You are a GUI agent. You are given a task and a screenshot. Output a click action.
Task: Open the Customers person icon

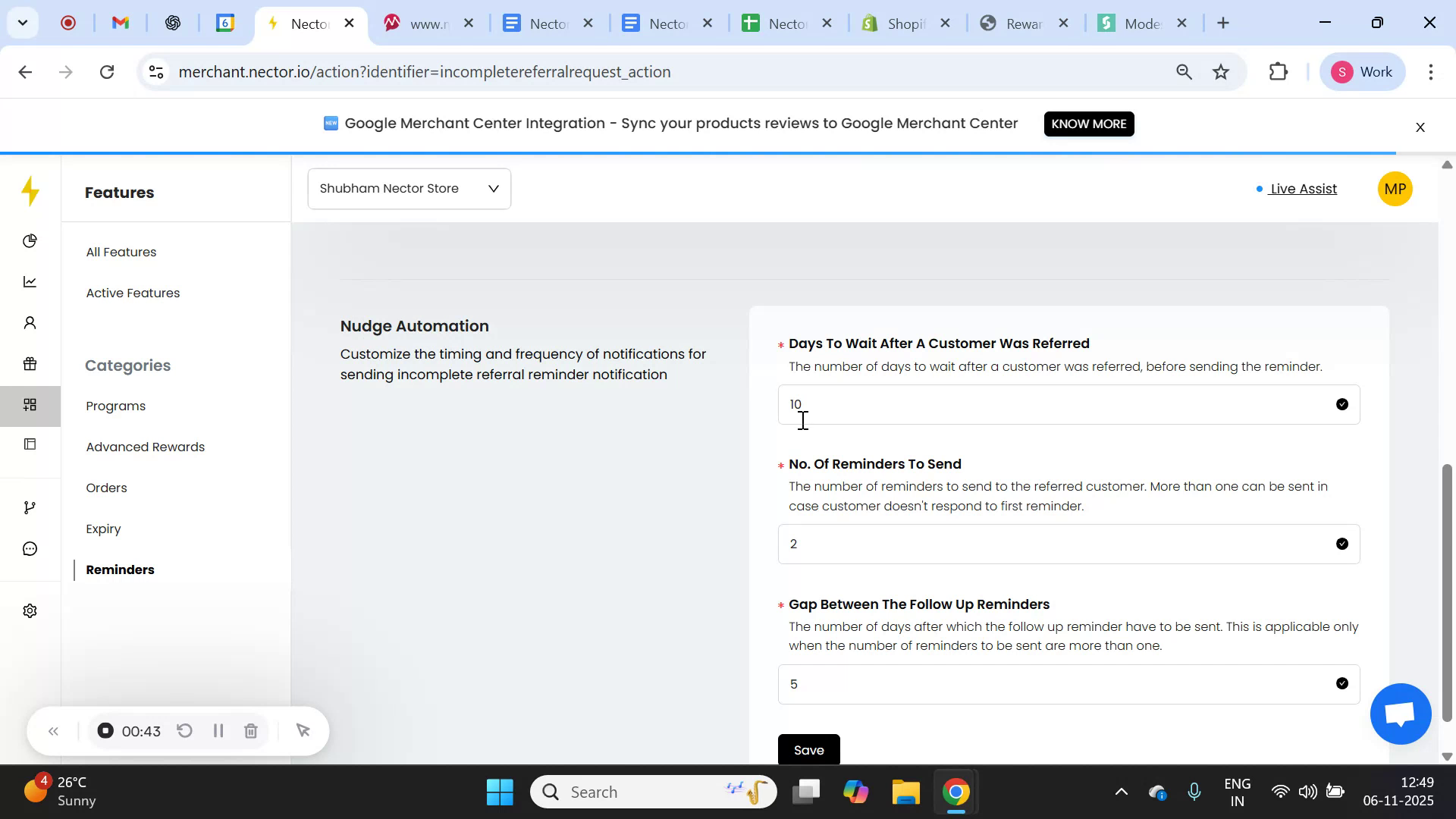[30, 322]
